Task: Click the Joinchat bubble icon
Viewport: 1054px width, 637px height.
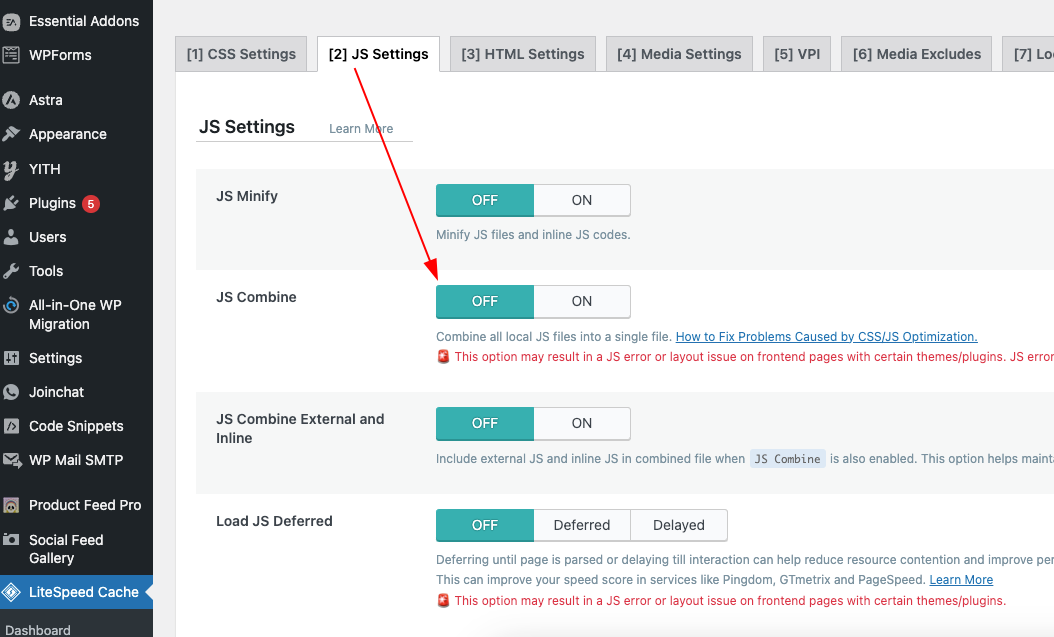Action: [11, 392]
